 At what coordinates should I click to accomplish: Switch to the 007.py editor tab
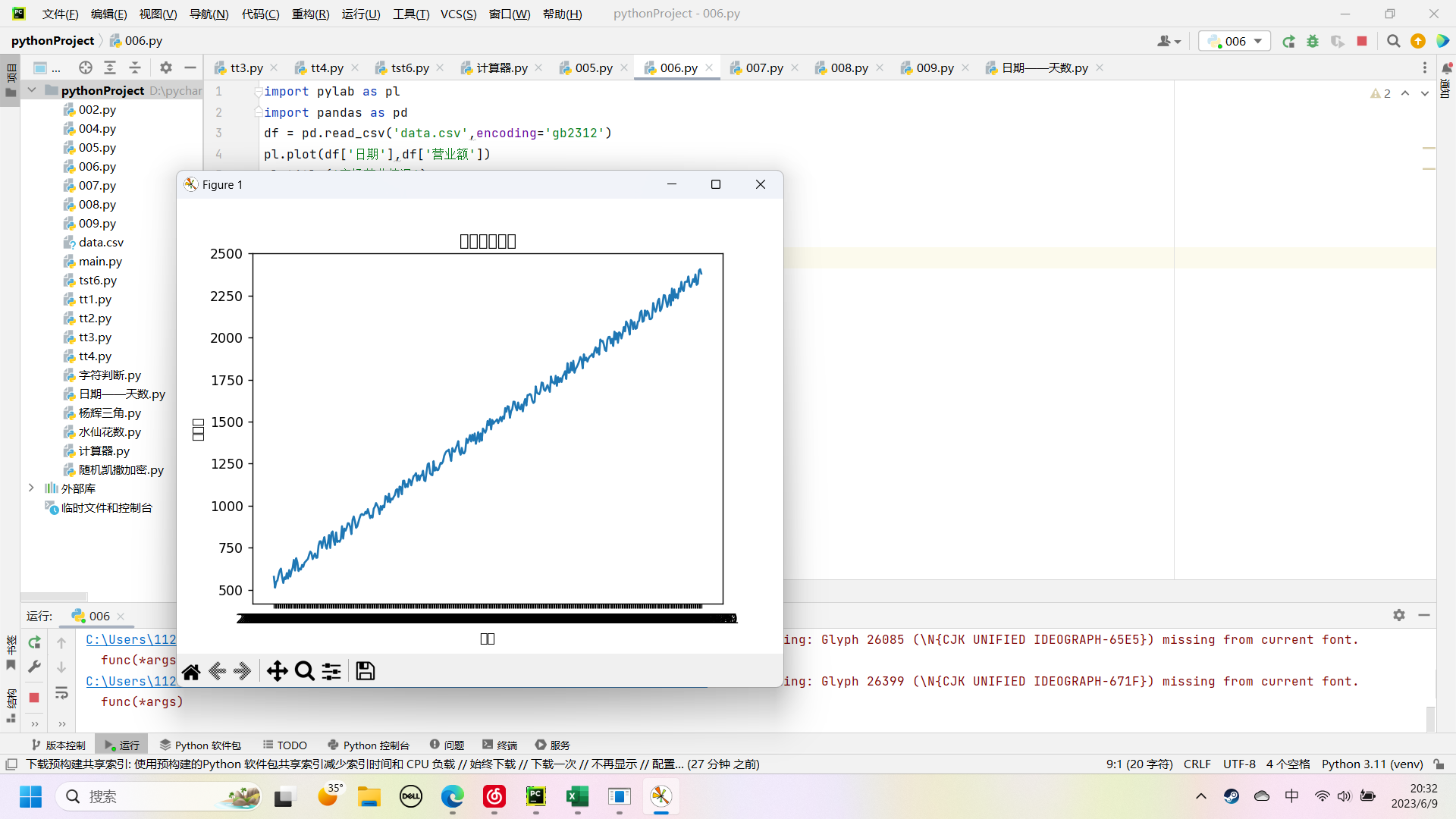coord(764,67)
